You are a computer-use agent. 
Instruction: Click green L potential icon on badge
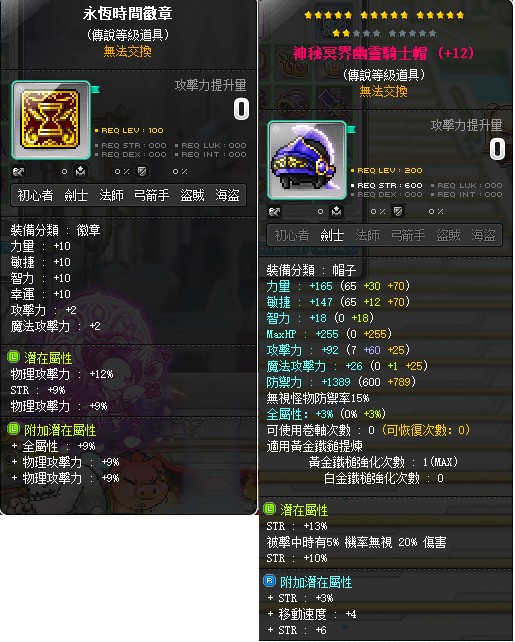(14, 357)
